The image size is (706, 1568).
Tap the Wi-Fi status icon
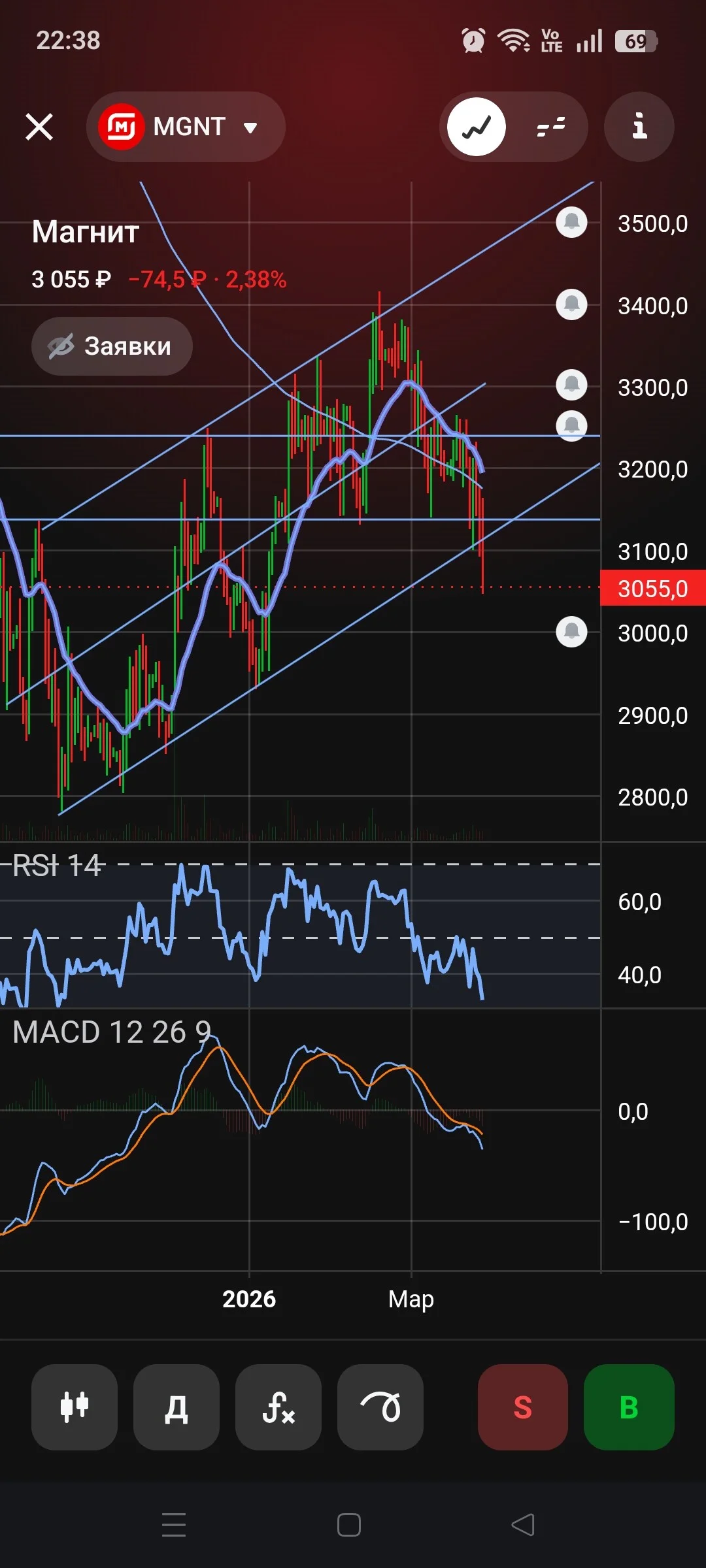pos(514,41)
